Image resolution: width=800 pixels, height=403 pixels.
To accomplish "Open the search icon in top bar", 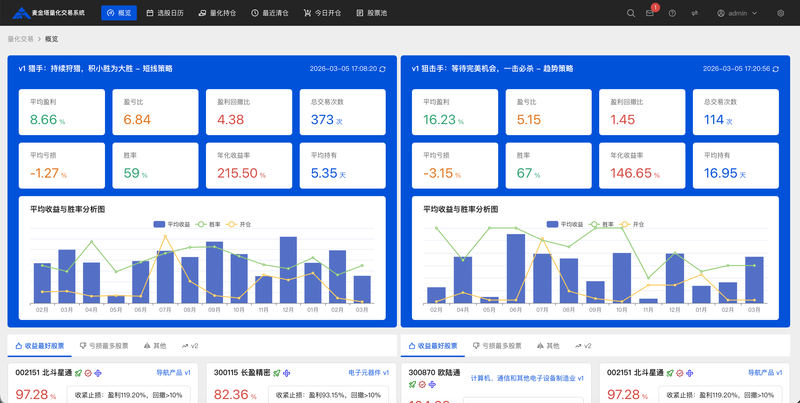I will (x=630, y=14).
